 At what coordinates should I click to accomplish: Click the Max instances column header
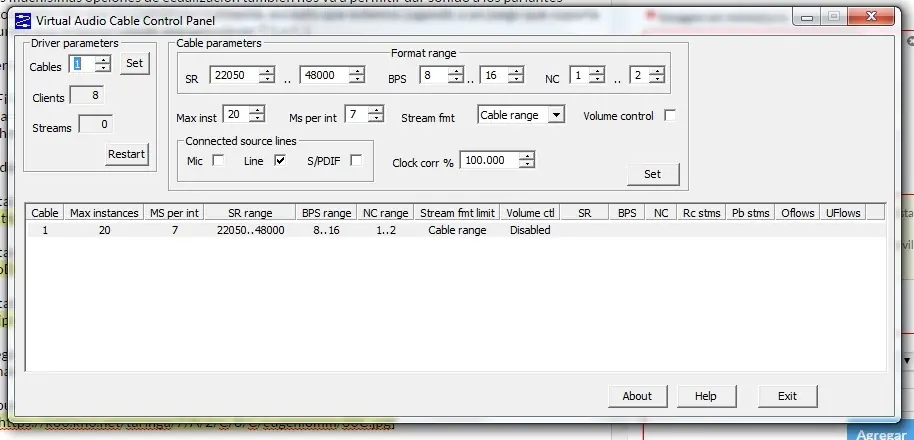[x=104, y=213]
